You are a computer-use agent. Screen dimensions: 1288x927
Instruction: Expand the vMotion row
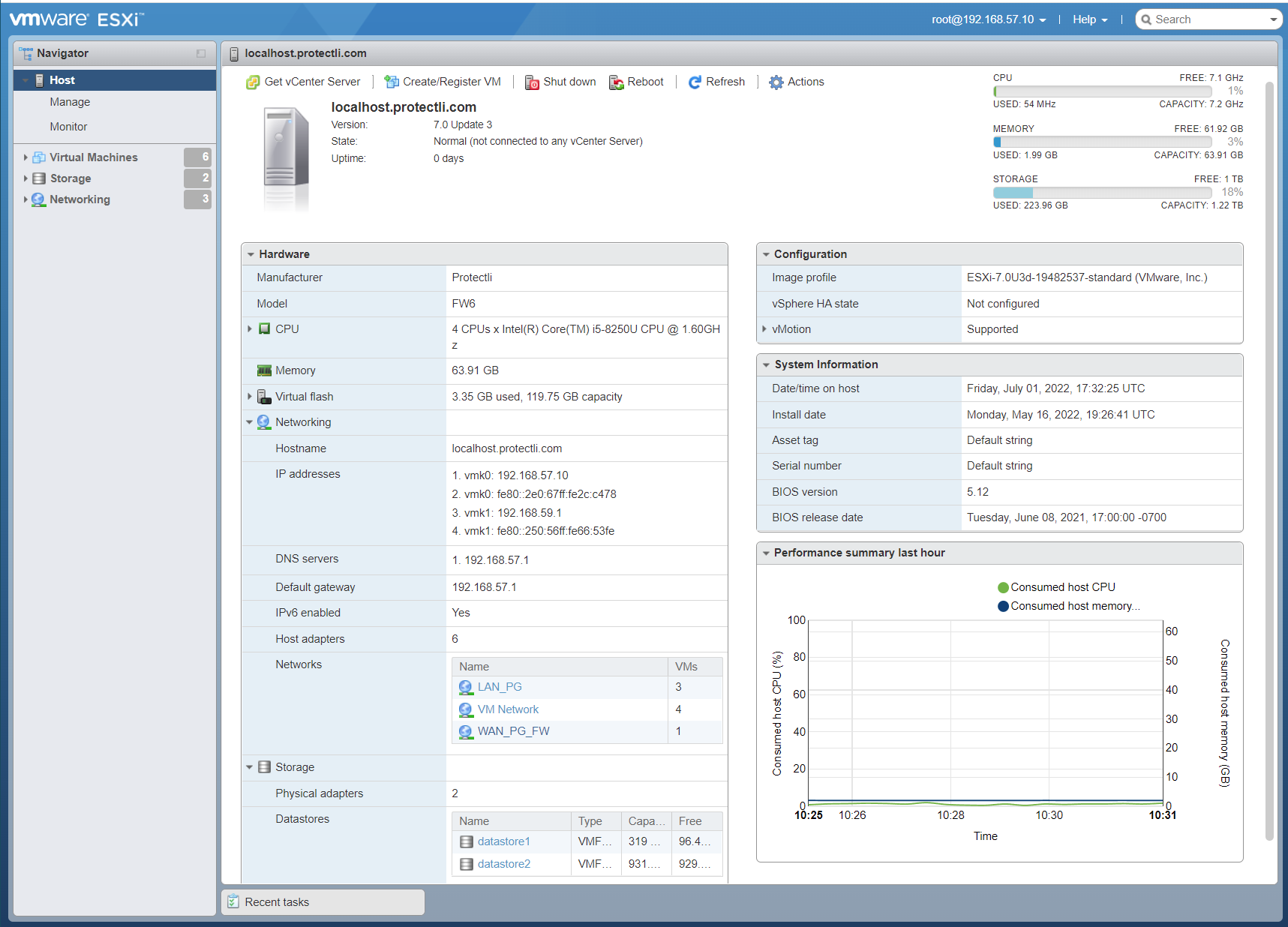(764, 329)
